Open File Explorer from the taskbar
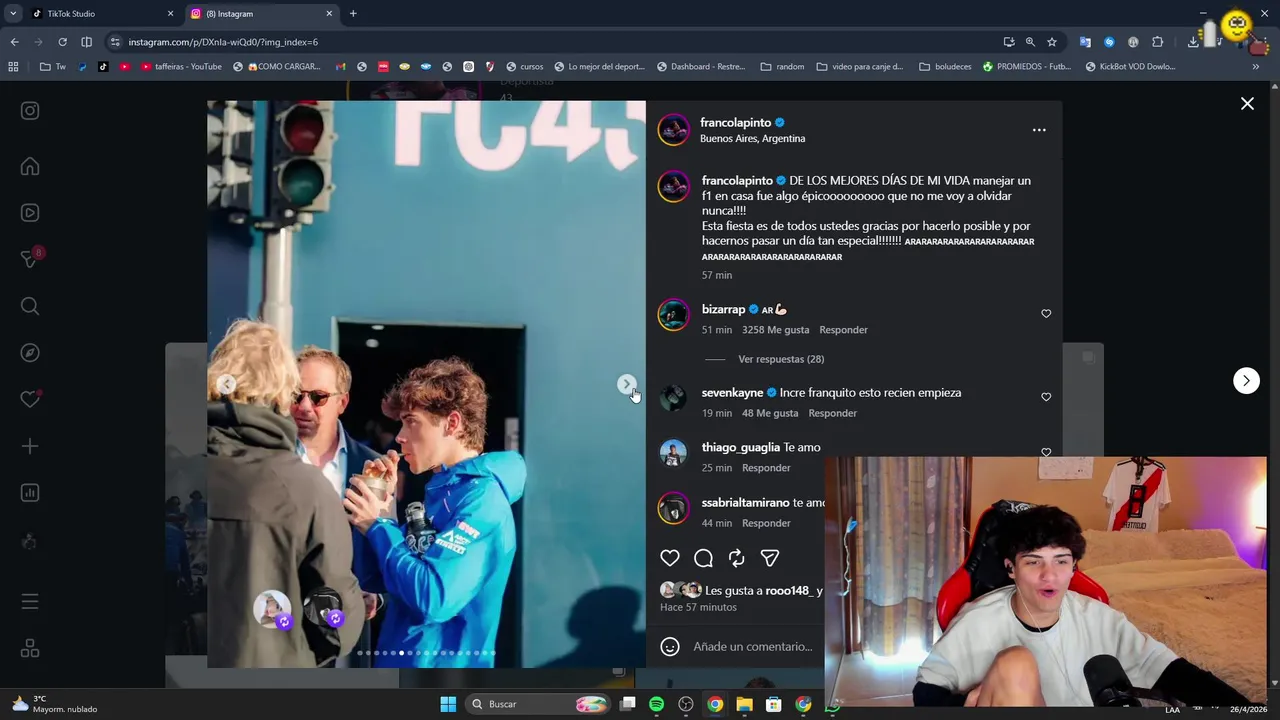 click(x=744, y=704)
